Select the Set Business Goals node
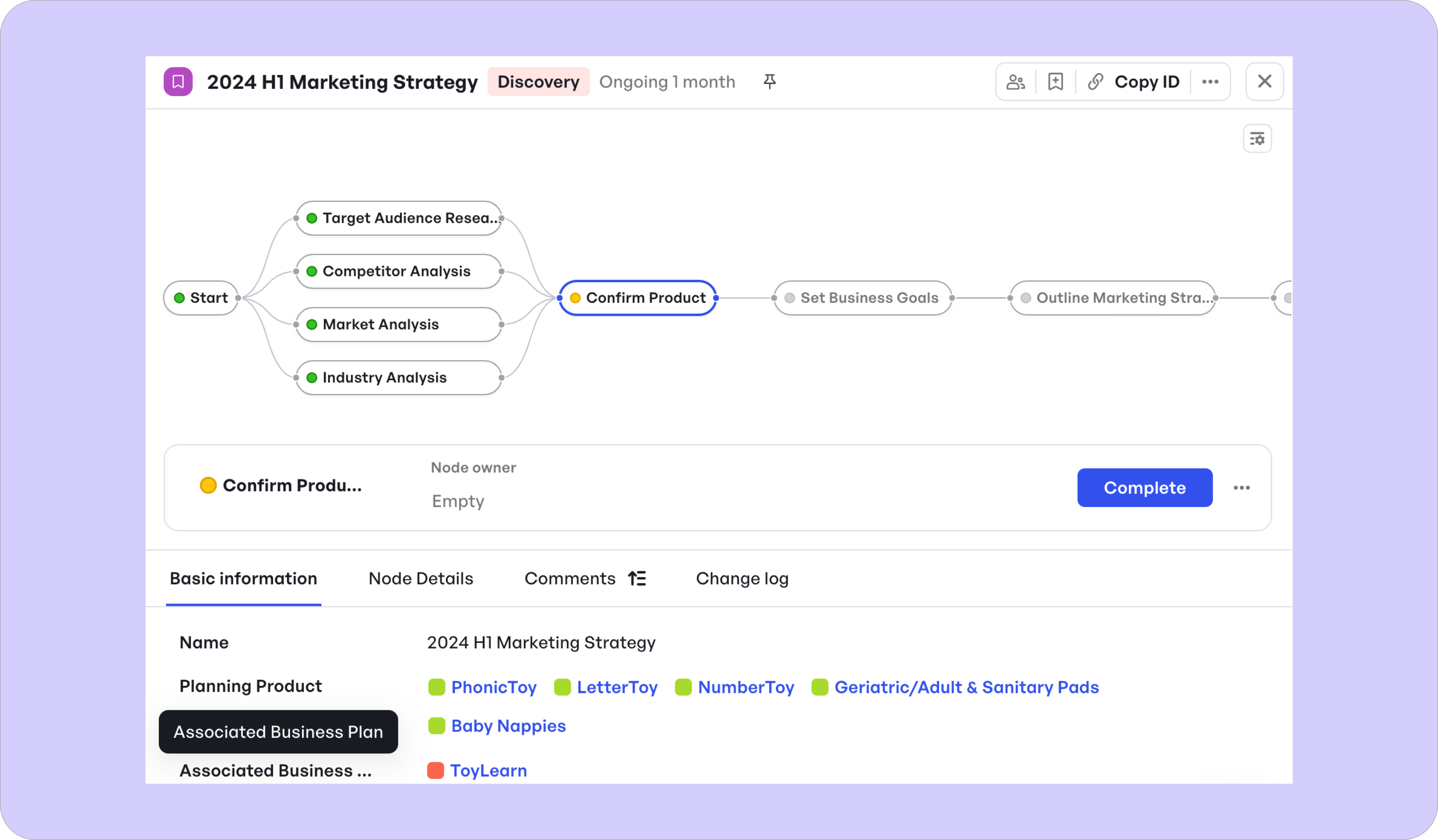The image size is (1438, 840). pos(863,298)
